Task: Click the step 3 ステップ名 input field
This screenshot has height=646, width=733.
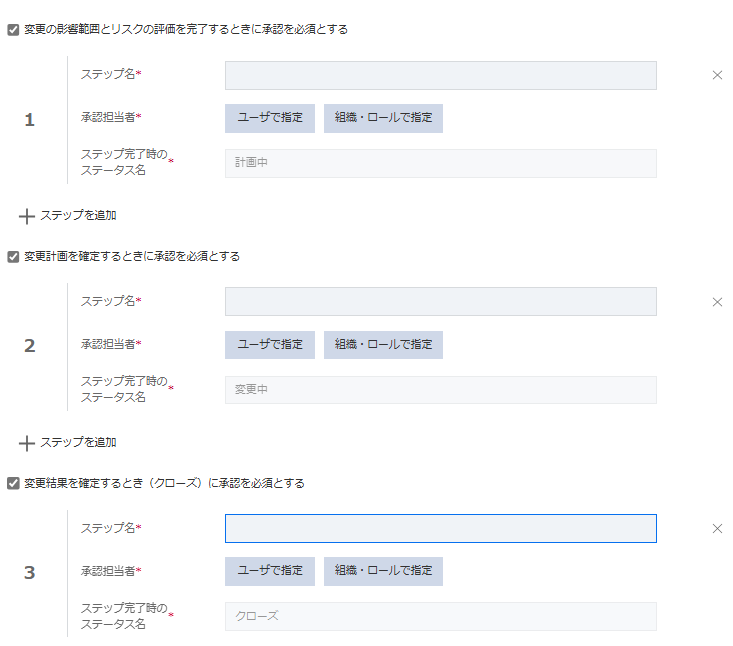Action: (440, 528)
